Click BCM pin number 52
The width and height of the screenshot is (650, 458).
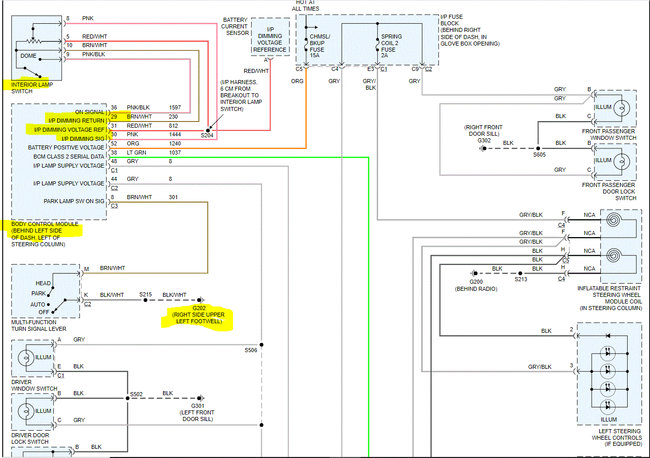(114, 143)
